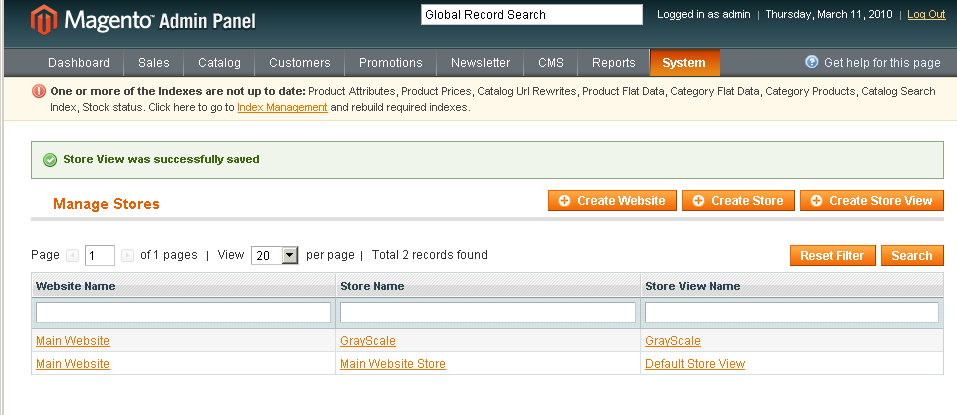The image size is (957, 415).
Task: Click the Search button
Action: point(912,256)
